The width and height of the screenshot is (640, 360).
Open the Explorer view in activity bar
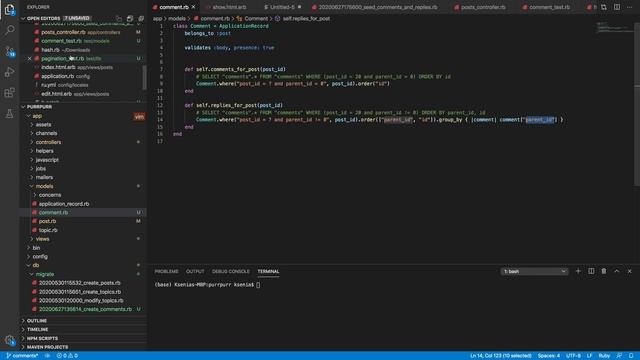(x=9, y=9)
